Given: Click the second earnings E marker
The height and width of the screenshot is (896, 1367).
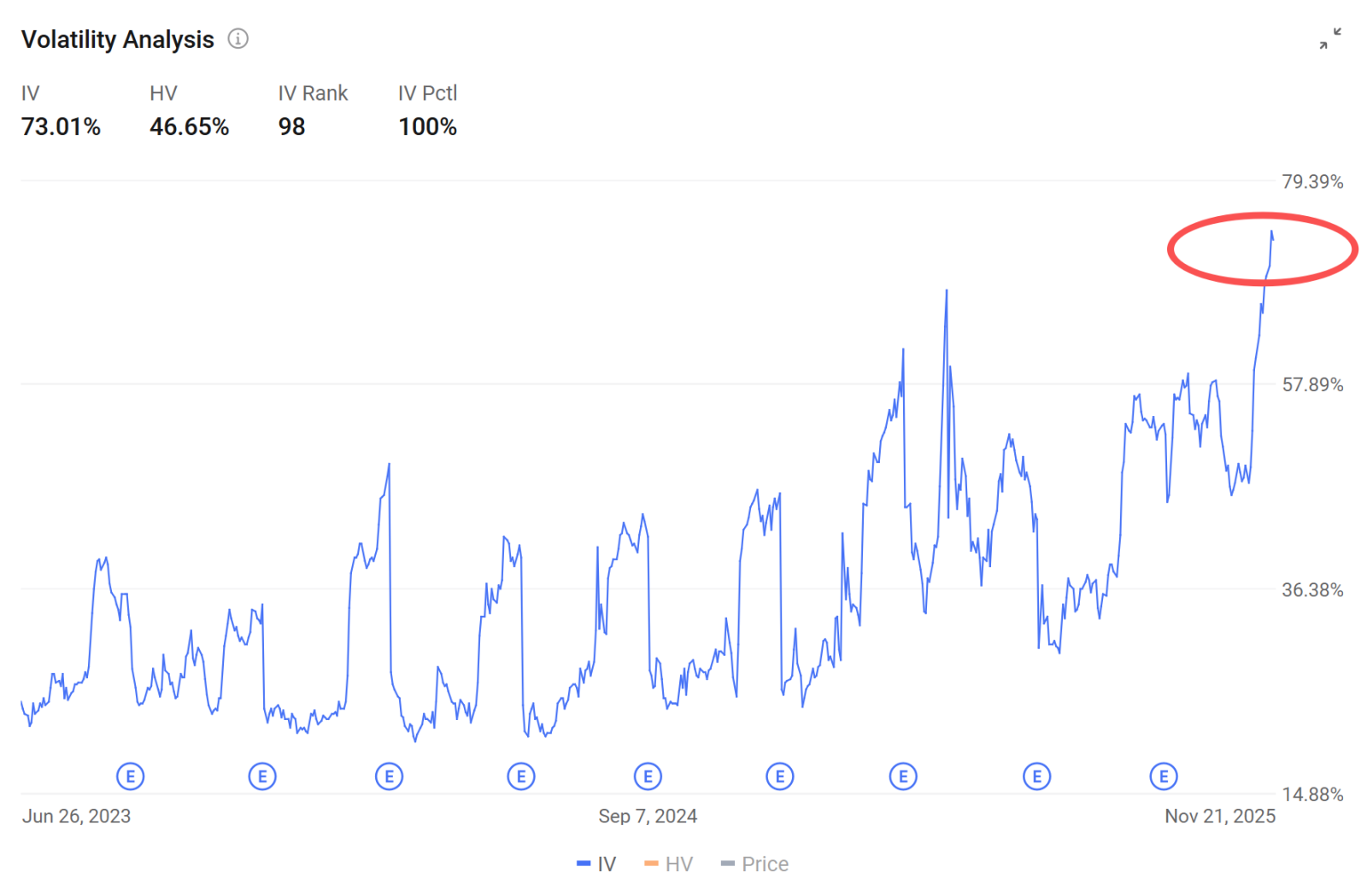Looking at the screenshot, I should (262, 776).
